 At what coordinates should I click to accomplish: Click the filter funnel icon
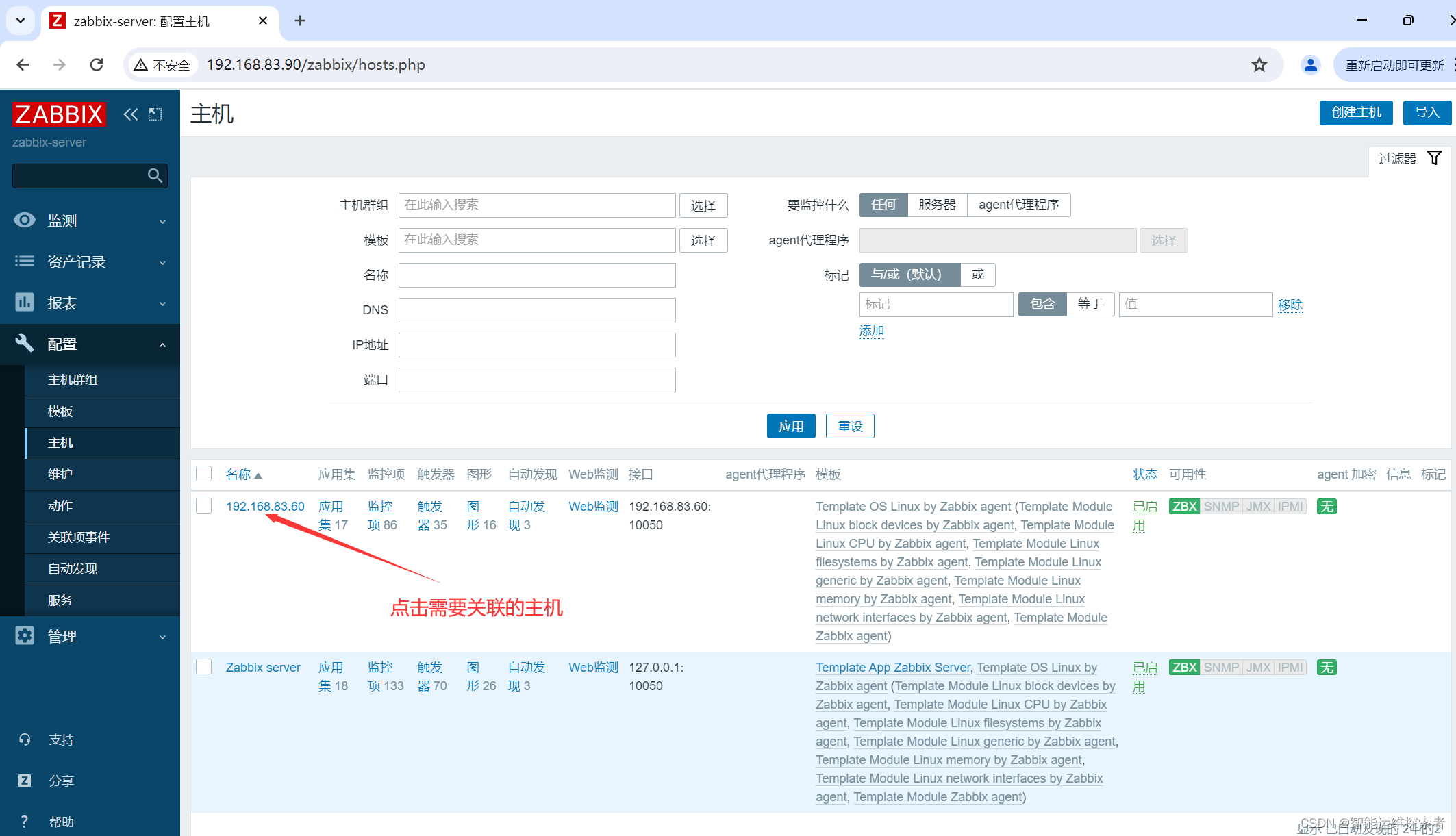[1434, 158]
